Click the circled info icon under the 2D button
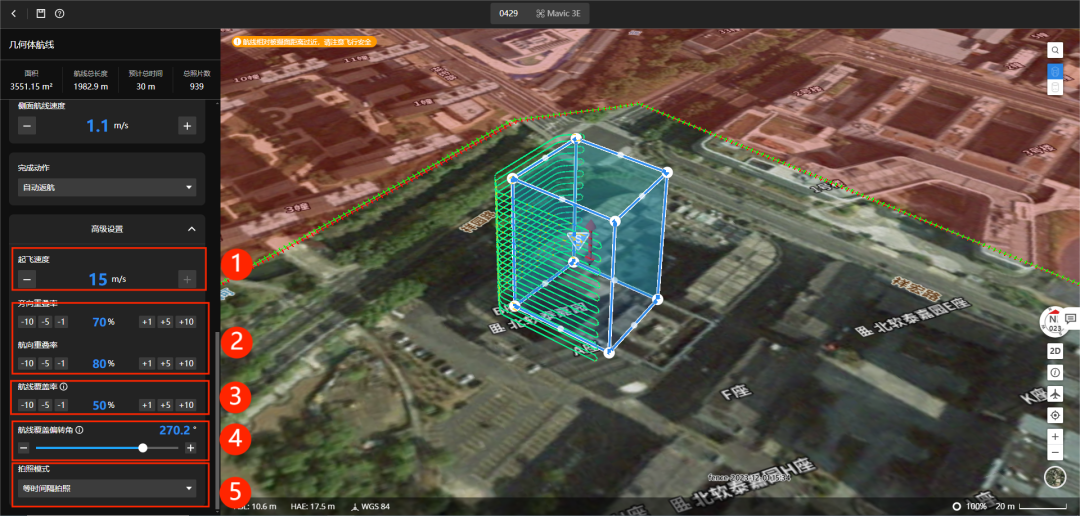The width and height of the screenshot is (1080, 516). 1055,373
